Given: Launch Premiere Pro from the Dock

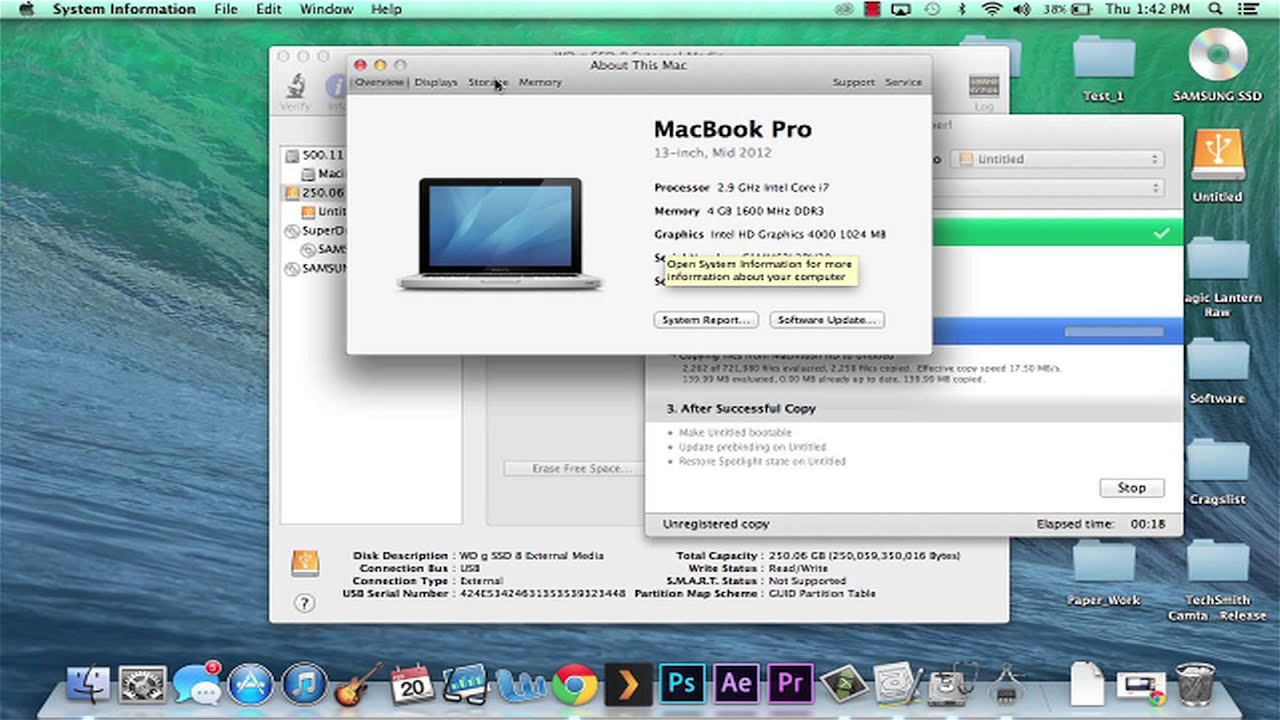Looking at the screenshot, I should click(x=790, y=684).
